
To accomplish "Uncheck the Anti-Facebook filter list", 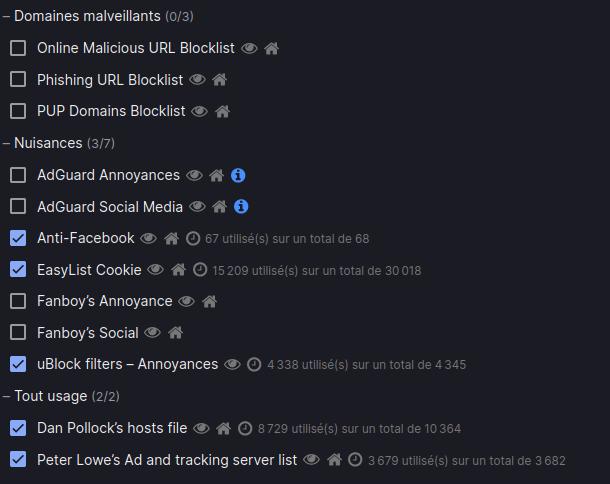I will click(x=18, y=238).
